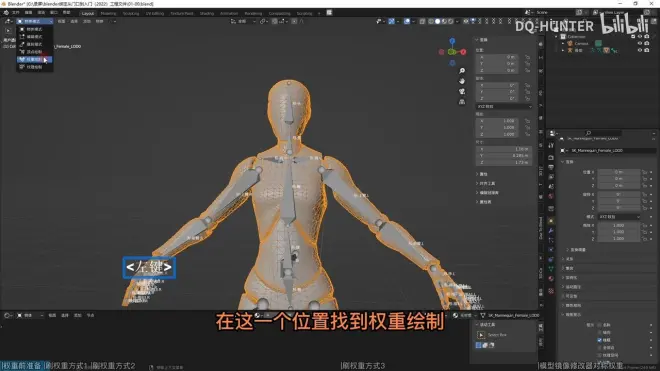Collapse Viewport Display section in properties
This screenshot has width=660, height=371.
tap(572, 315)
